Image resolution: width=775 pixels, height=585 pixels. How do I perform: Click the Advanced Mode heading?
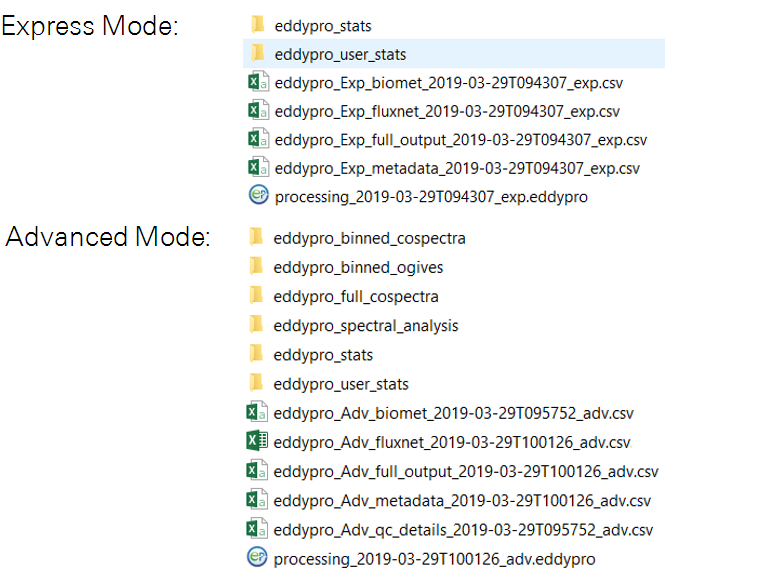pos(108,237)
